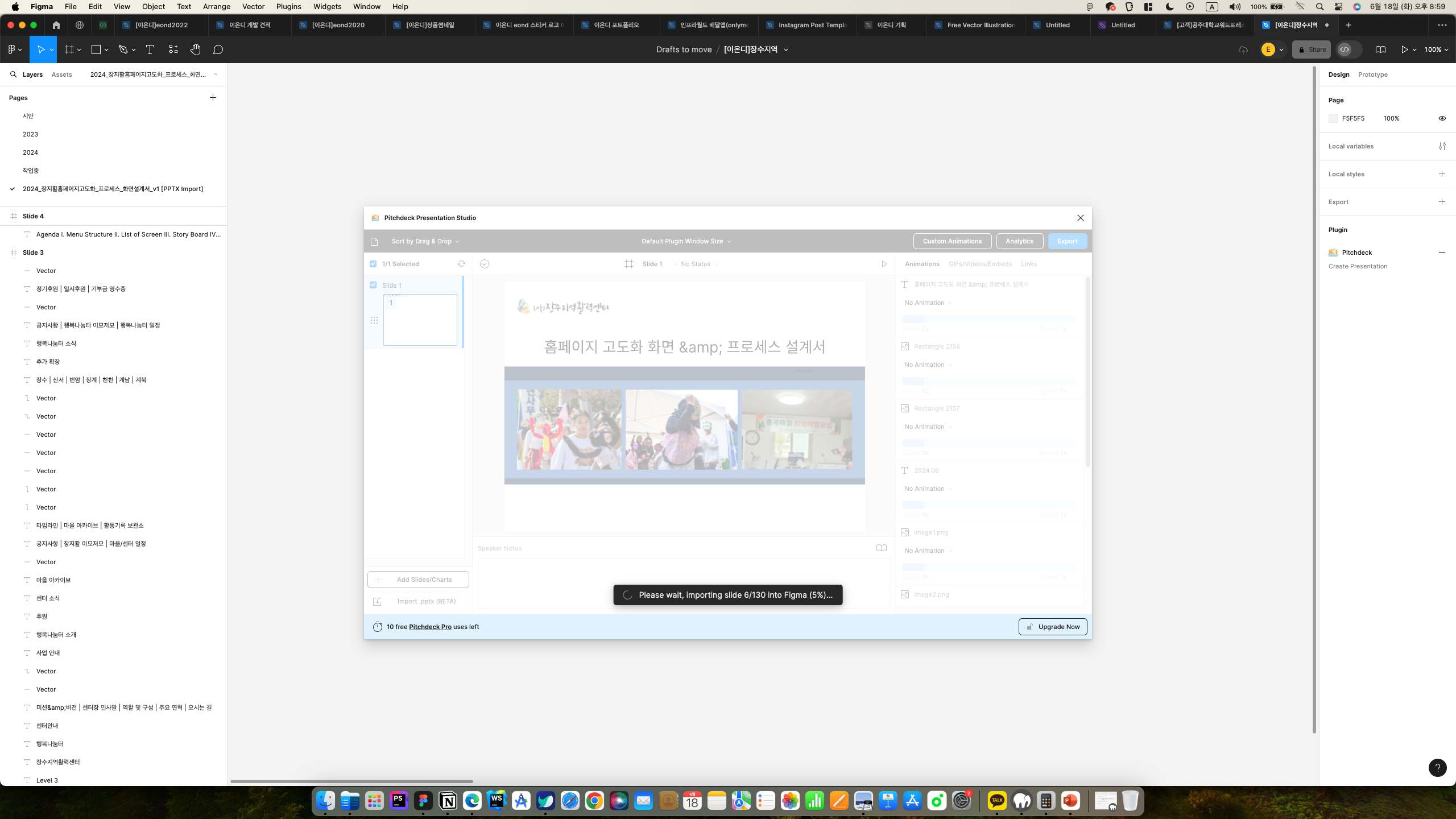
Task: Collapse the pages list chevron
Action: 216,75
